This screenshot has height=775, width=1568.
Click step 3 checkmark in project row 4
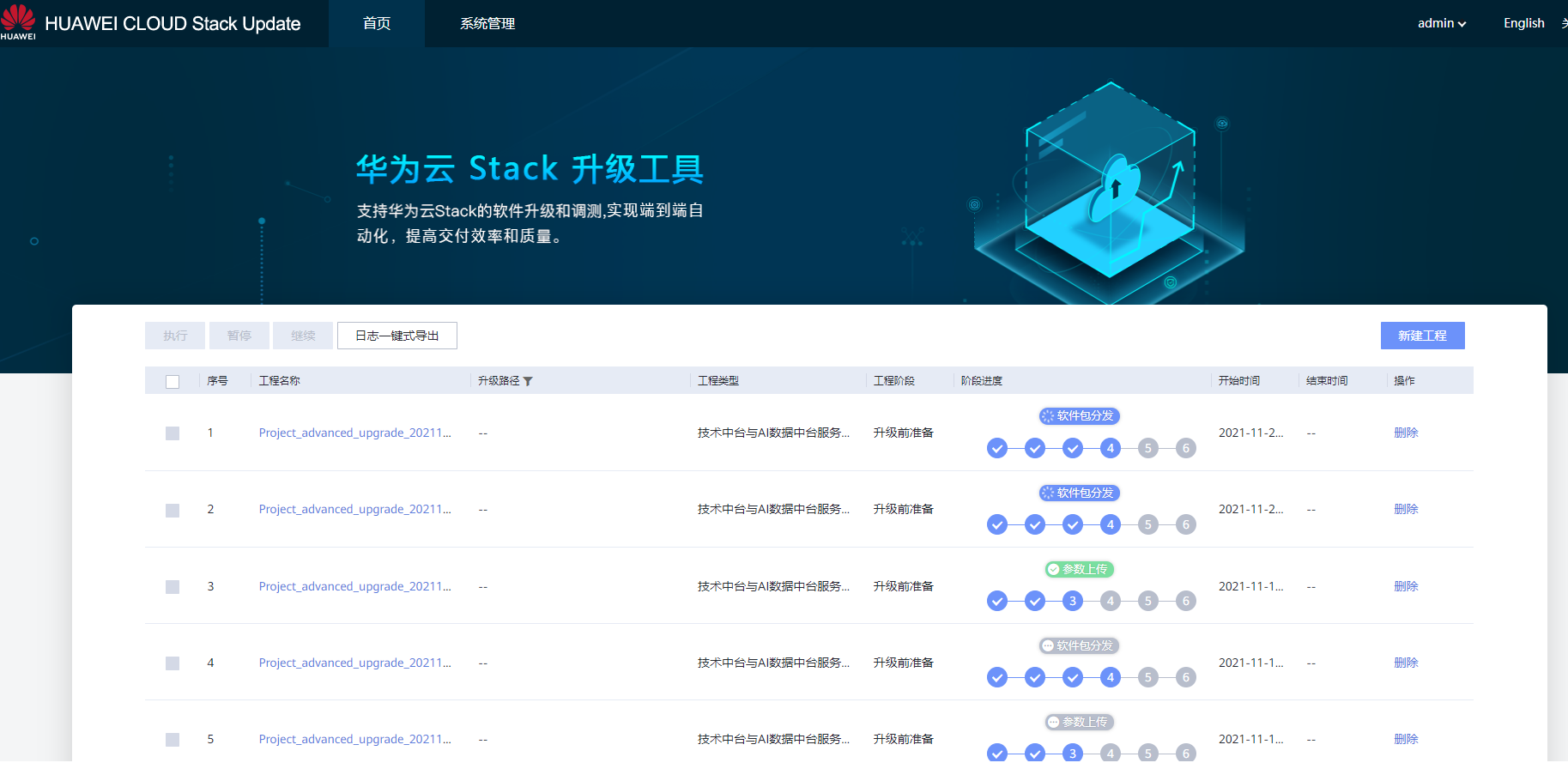point(1073,677)
